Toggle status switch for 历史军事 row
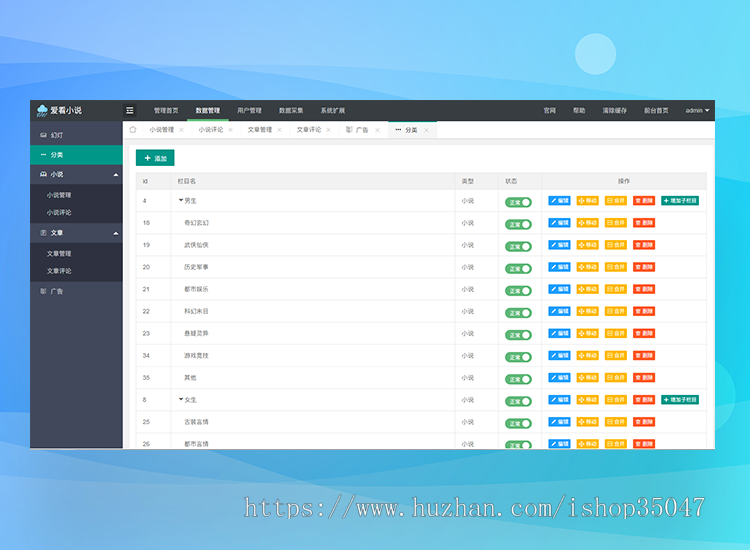750x550 pixels. coord(518,268)
